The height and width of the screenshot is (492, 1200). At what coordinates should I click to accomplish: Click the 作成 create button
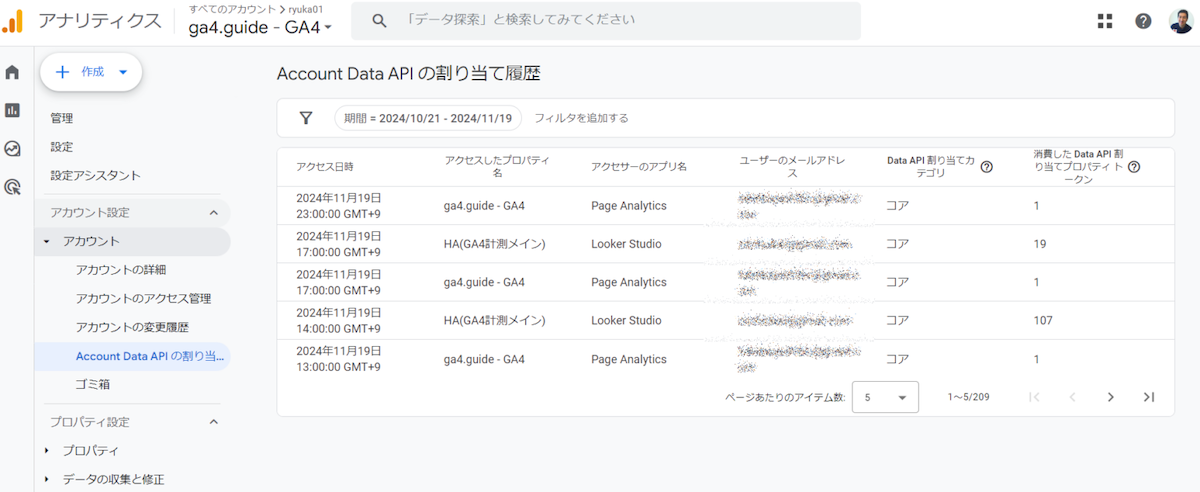91,72
